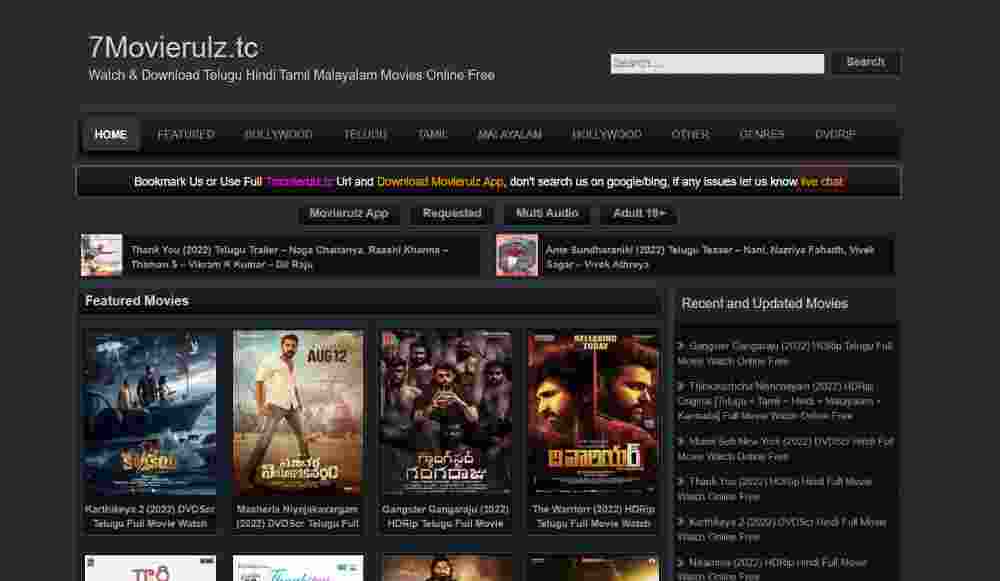The width and height of the screenshot is (1000, 581).
Task: Click the arrow icon beside sidebar Thank You
Action: (681, 482)
